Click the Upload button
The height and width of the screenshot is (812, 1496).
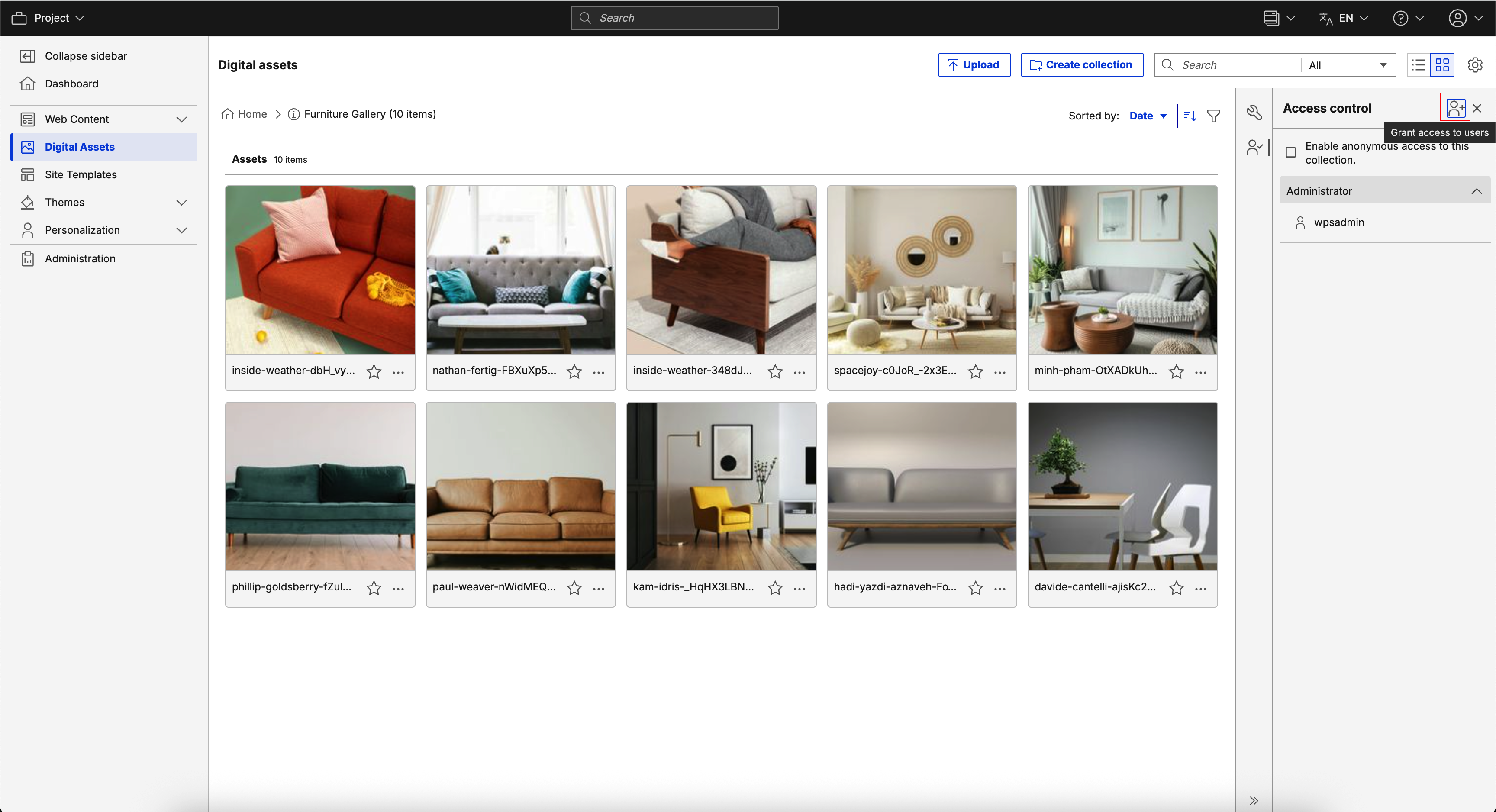pyautogui.click(x=974, y=65)
